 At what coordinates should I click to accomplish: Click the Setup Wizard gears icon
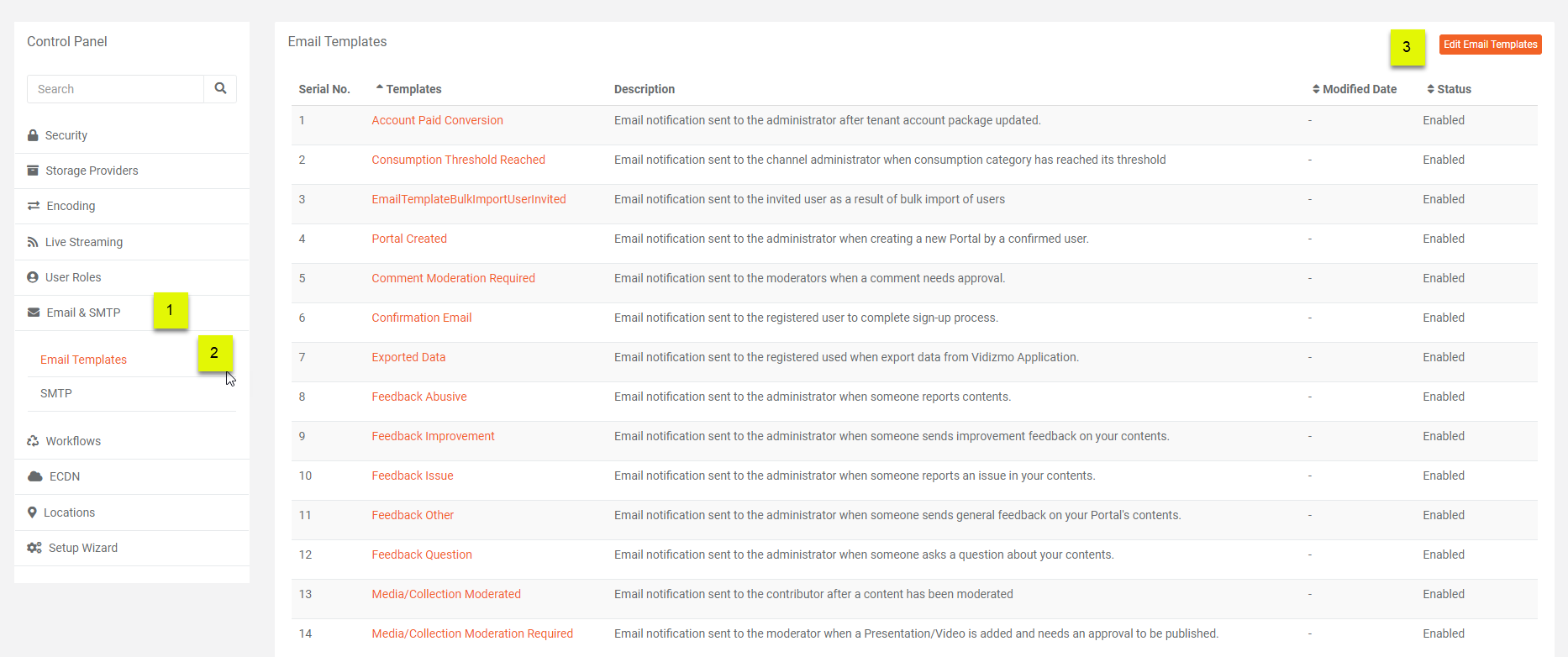(x=34, y=548)
